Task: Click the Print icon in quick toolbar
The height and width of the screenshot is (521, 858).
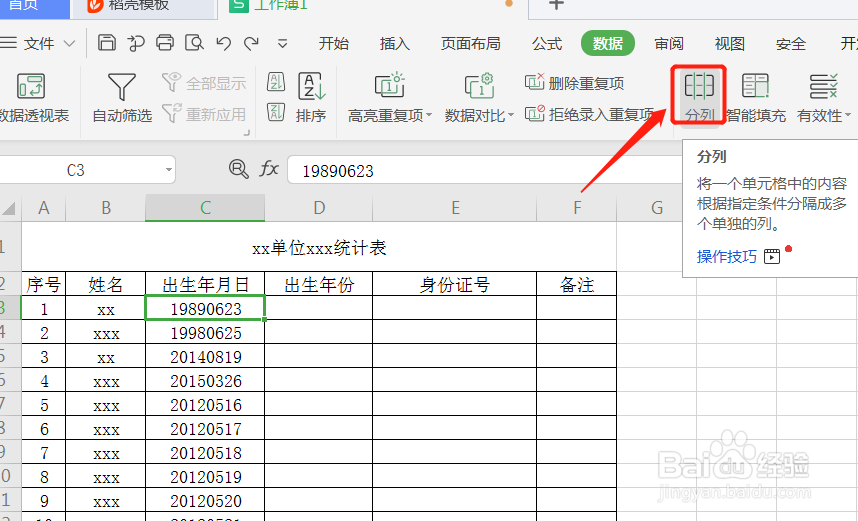Action: [x=165, y=43]
